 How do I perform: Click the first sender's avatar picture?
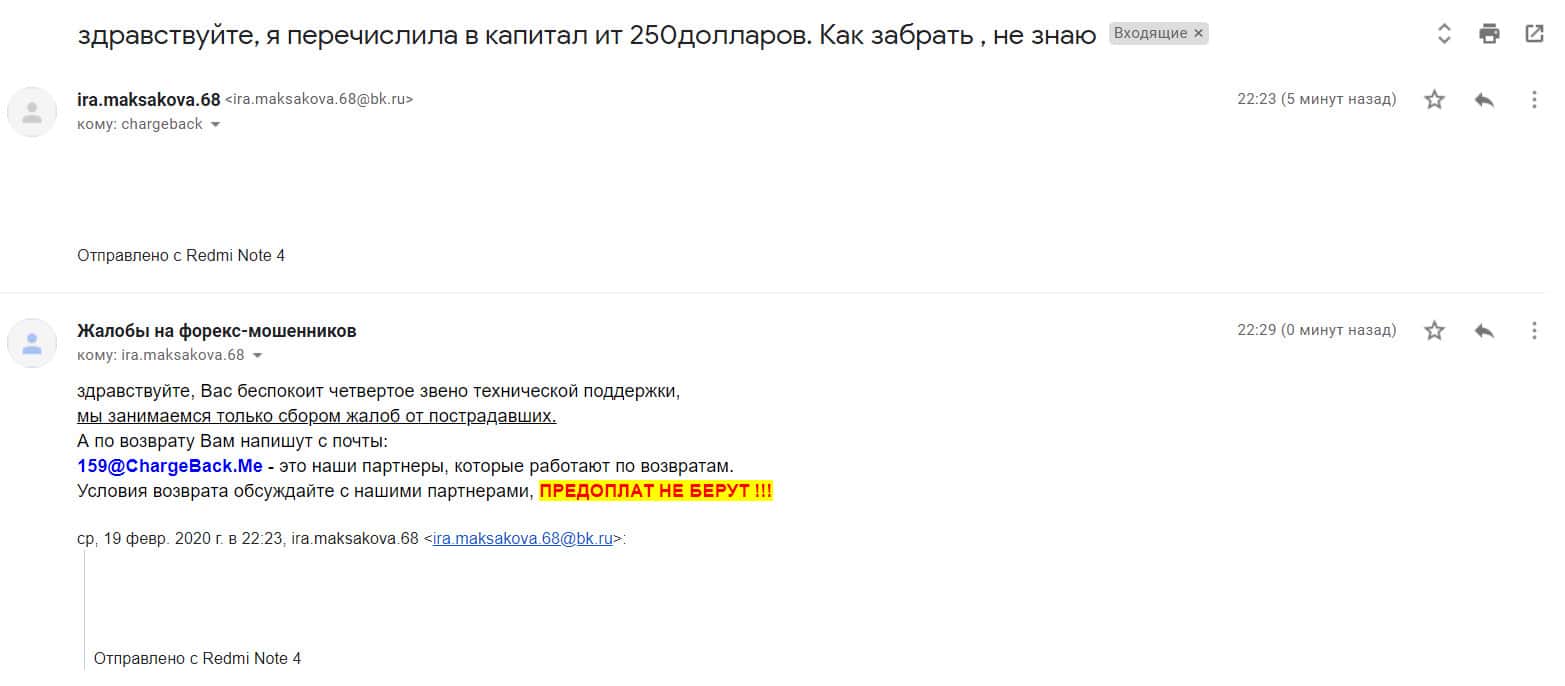pos(32,112)
